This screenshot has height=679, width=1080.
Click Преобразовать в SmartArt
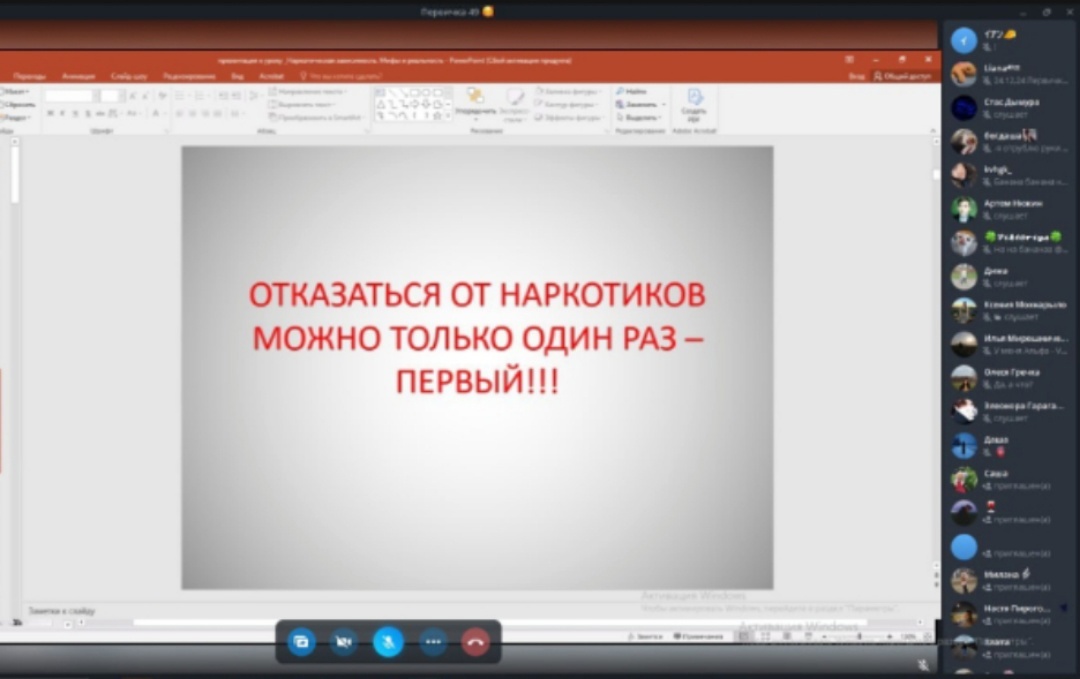point(317,117)
